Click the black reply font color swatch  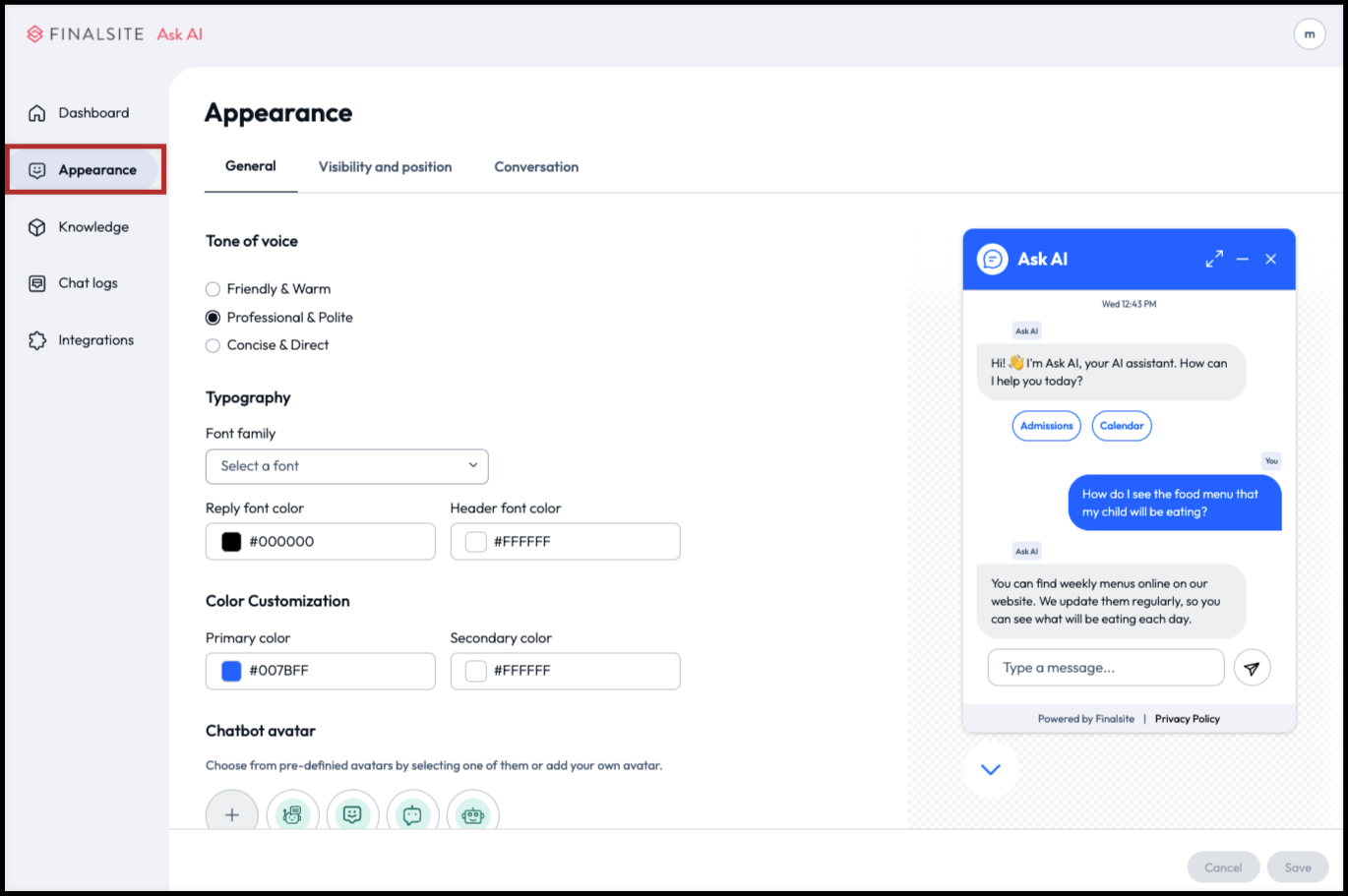coord(231,542)
